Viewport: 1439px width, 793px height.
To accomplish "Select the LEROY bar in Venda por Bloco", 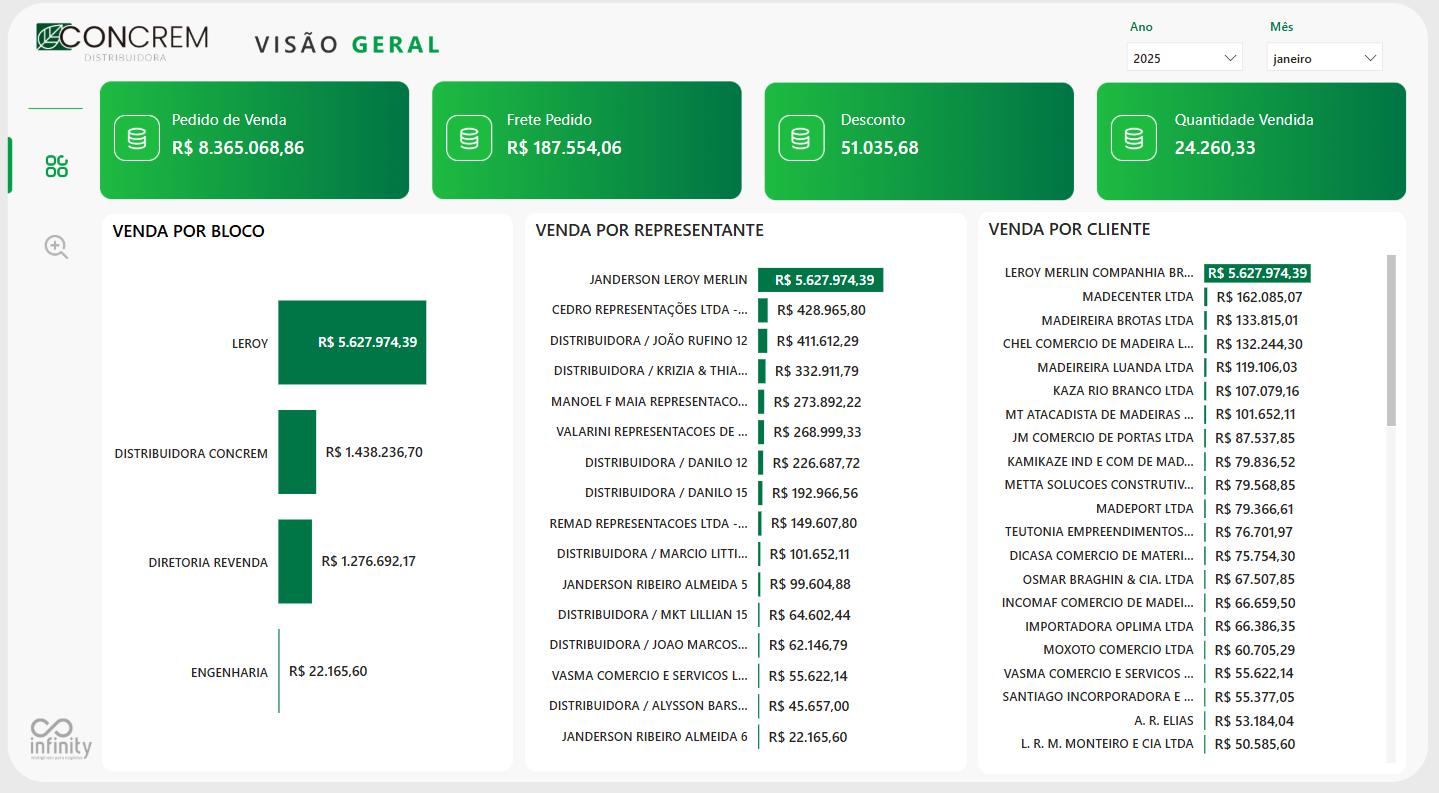I will coord(352,342).
